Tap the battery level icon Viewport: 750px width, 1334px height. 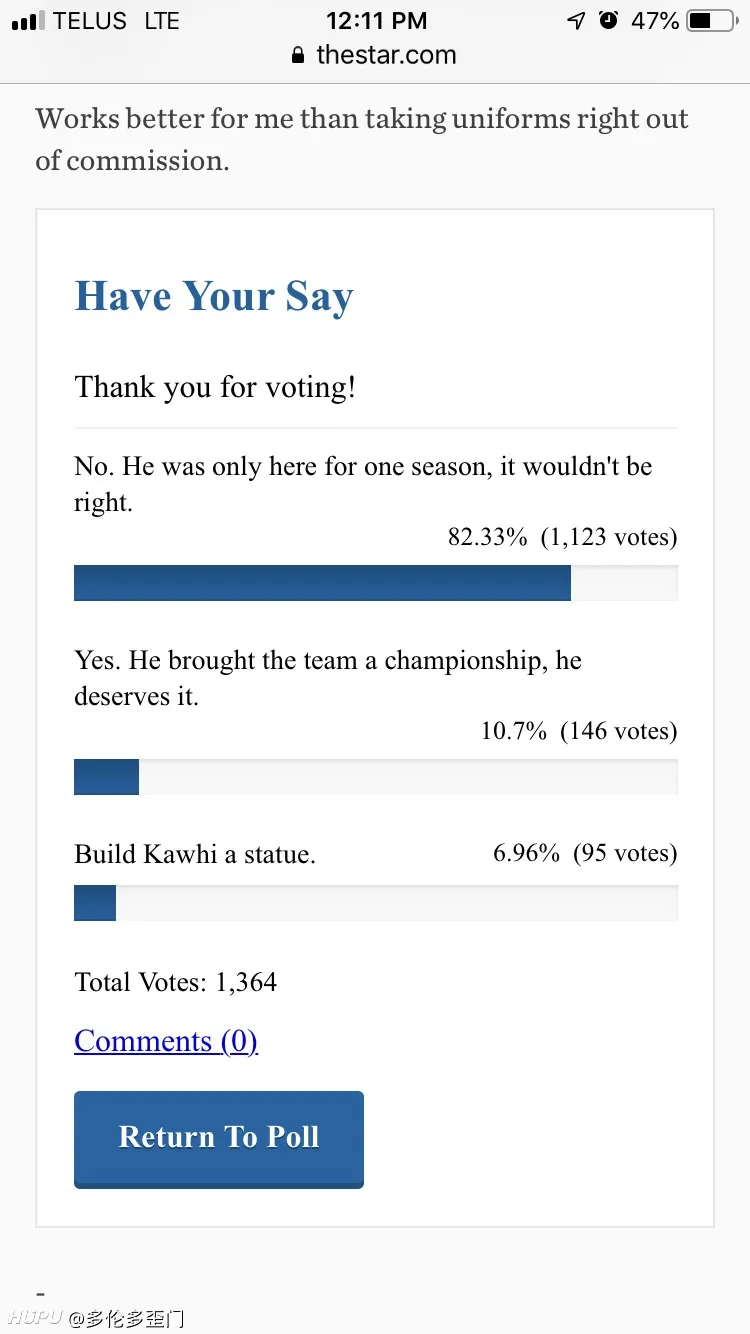coord(713,20)
